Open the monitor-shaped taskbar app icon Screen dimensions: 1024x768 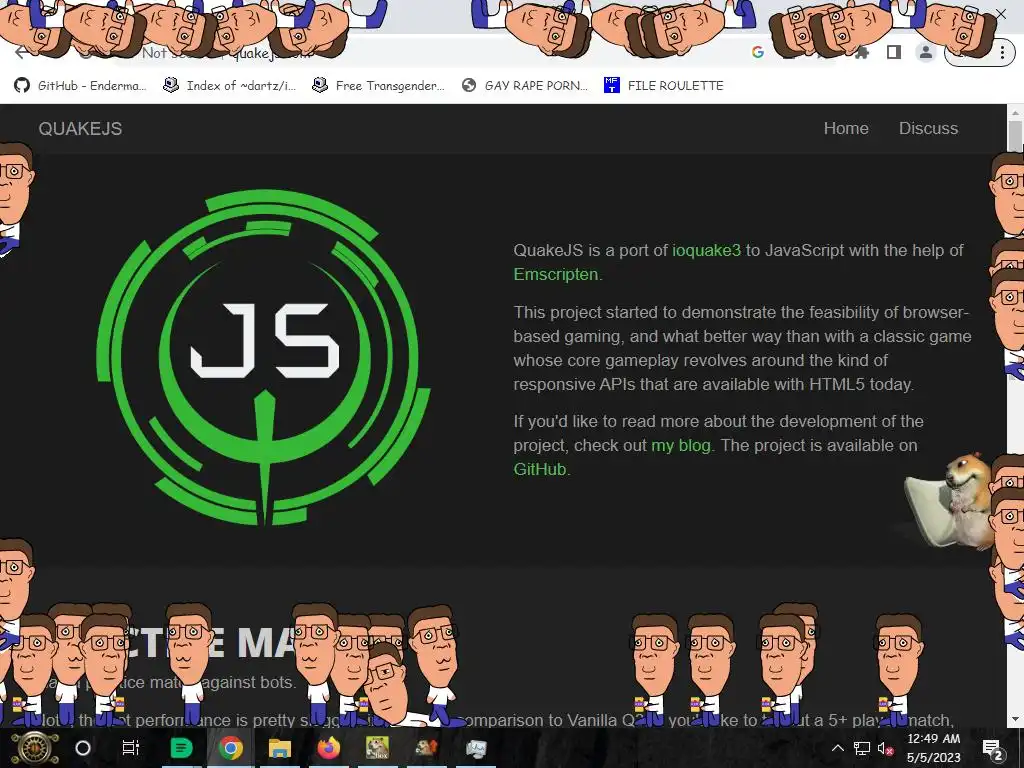coord(476,748)
